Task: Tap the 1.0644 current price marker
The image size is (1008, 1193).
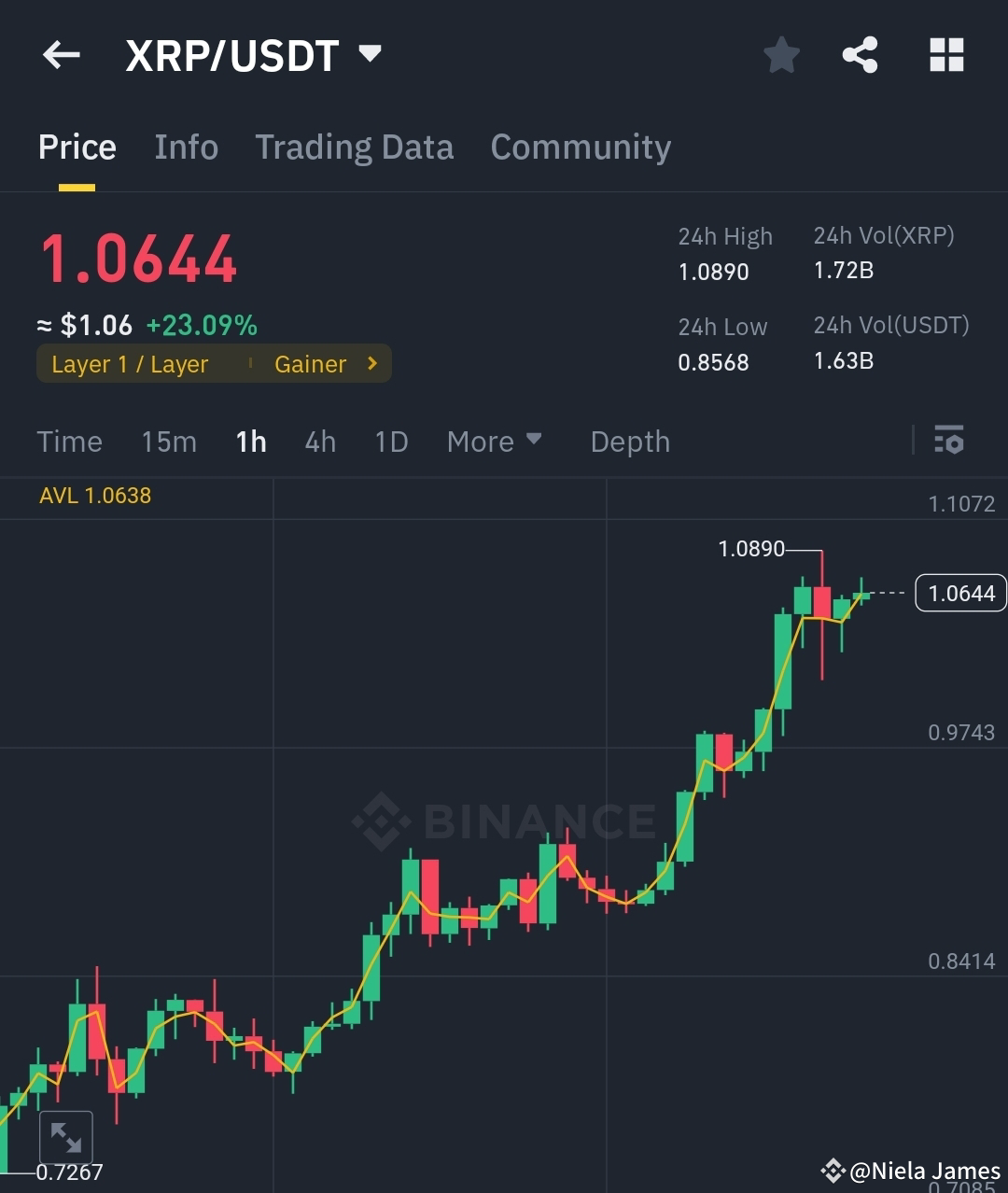Action: pyautogui.click(x=959, y=592)
